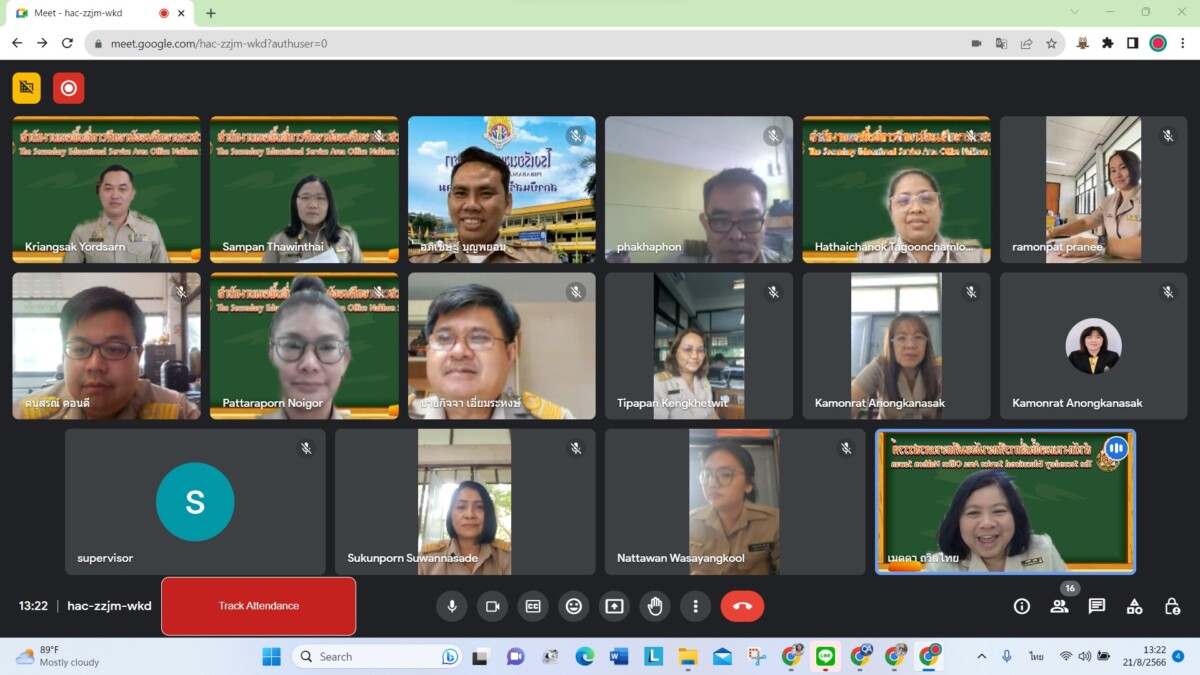The height and width of the screenshot is (675, 1200).
Task: Open meeting details info icon
Action: click(x=1022, y=606)
